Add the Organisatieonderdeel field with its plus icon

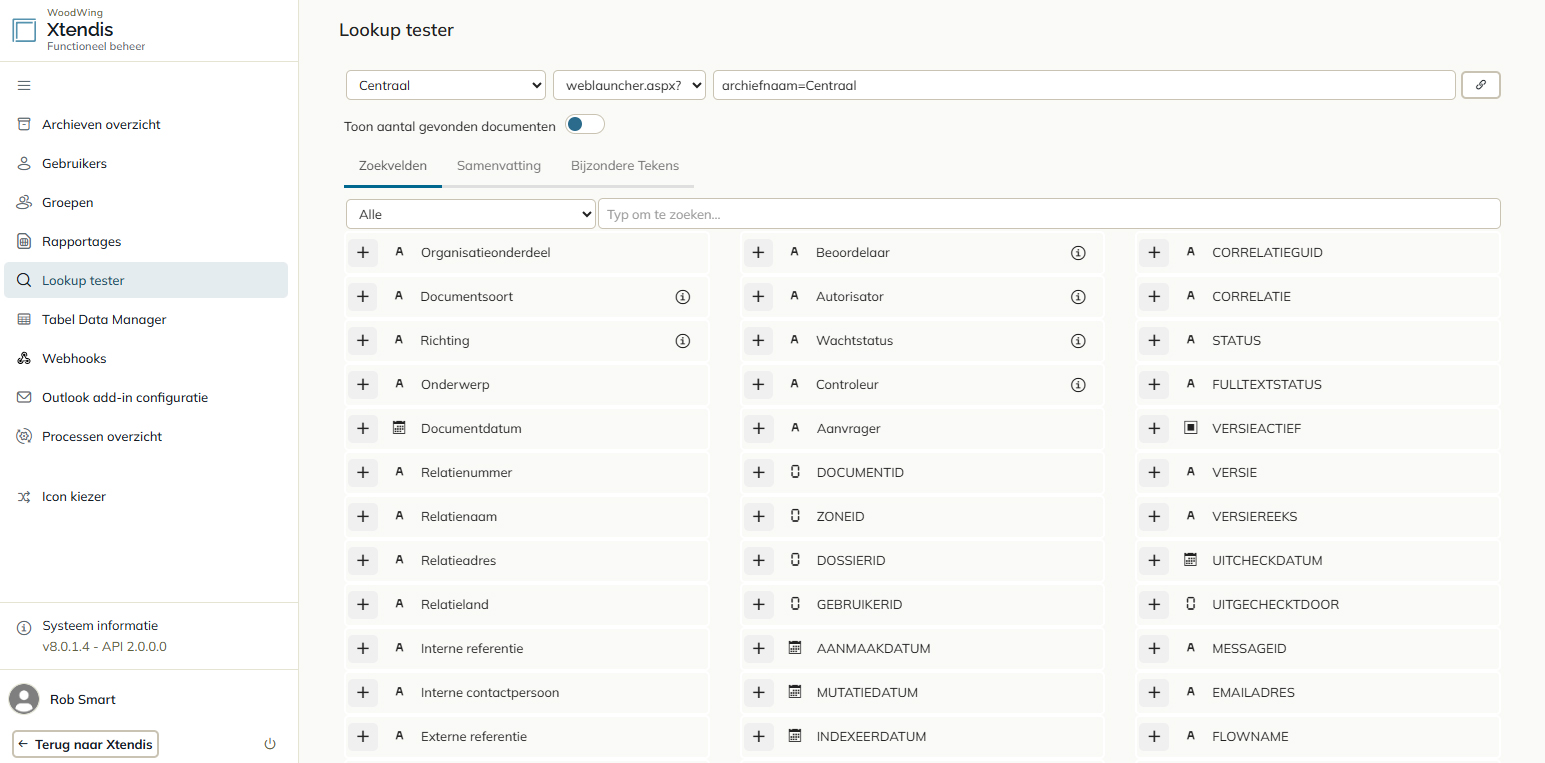(x=363, y=253)
